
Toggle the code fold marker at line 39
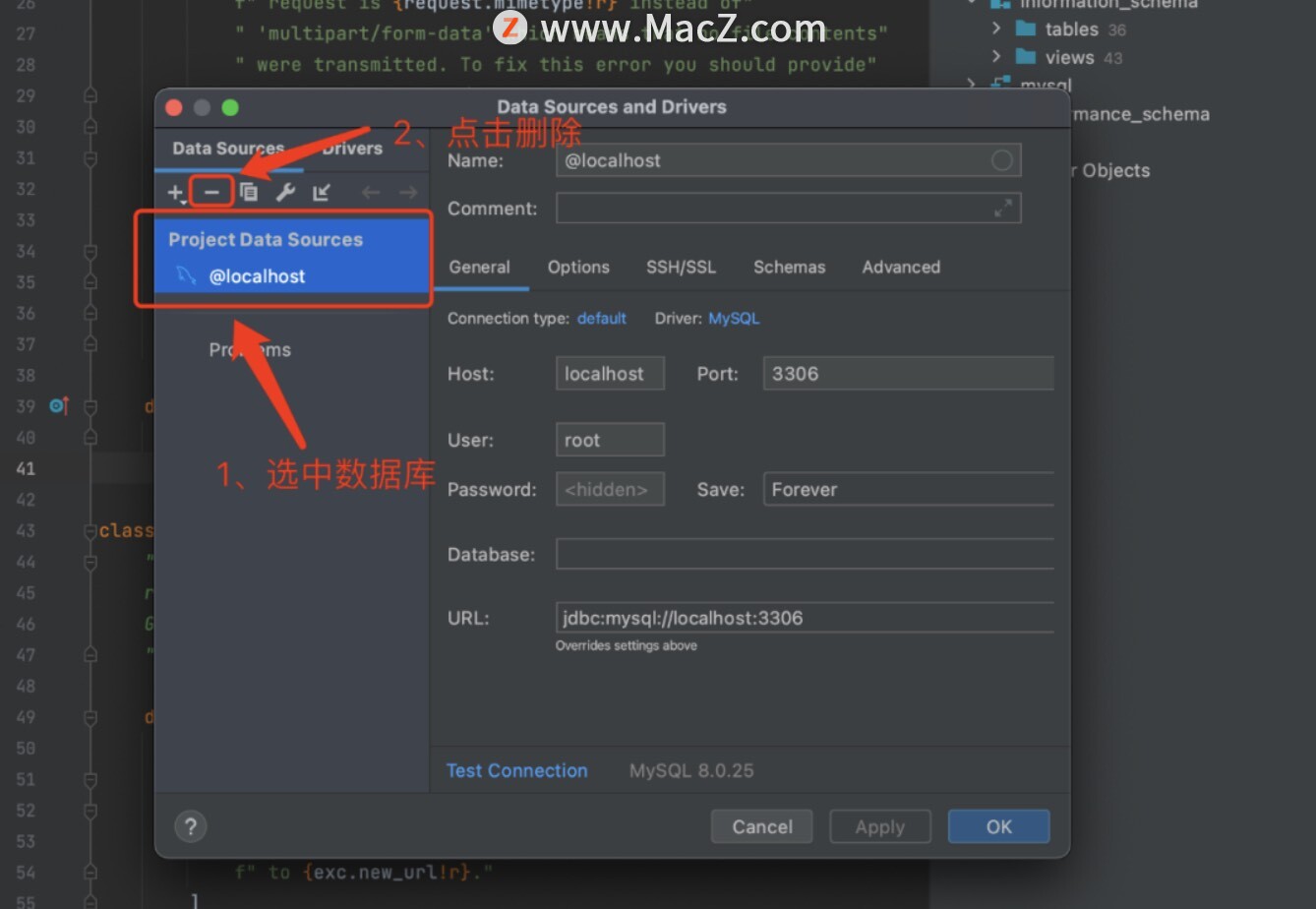(x=90, y=405)
